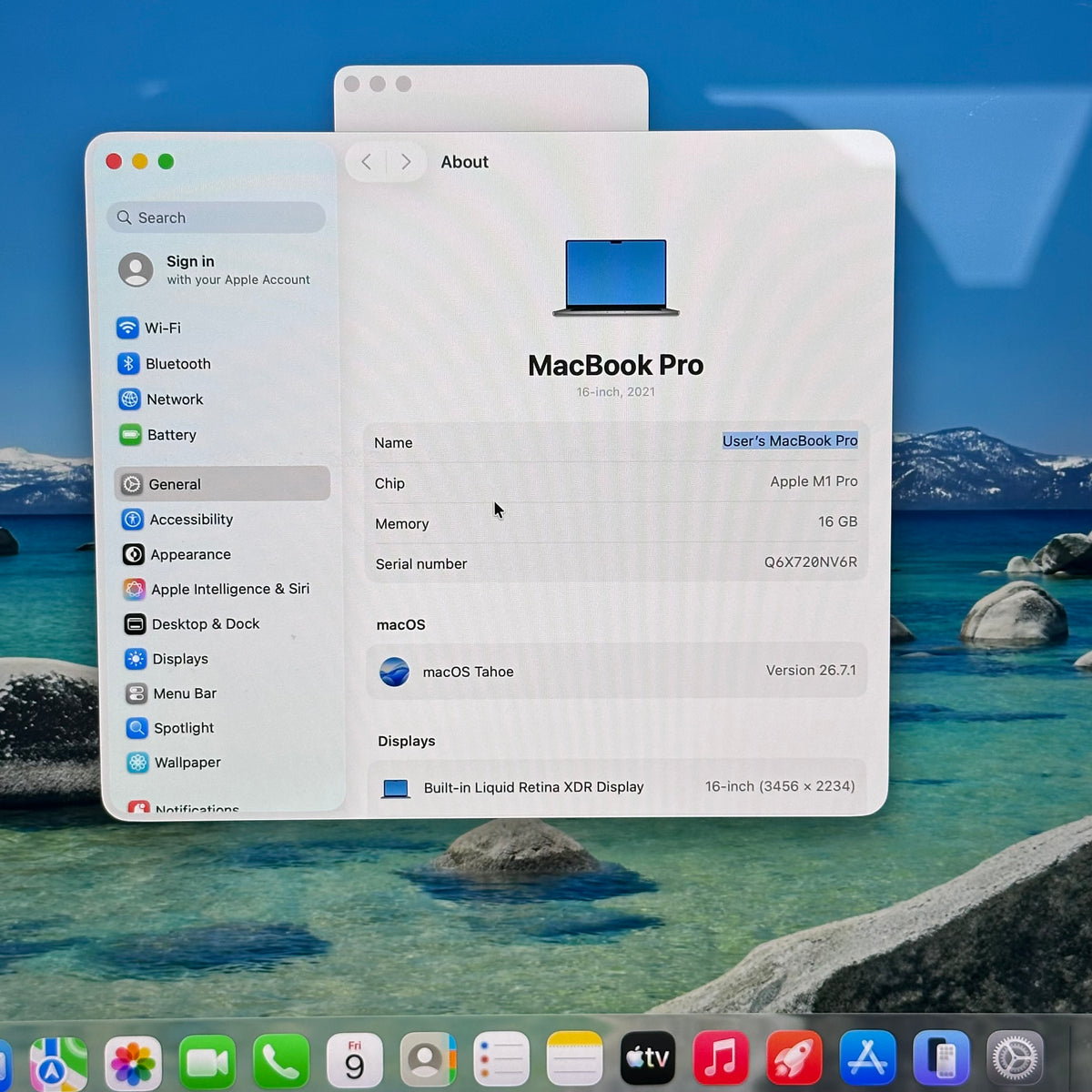Go forward using the right chevron
This screenshot has width=1092, height=1092.
tap(406, 162)
